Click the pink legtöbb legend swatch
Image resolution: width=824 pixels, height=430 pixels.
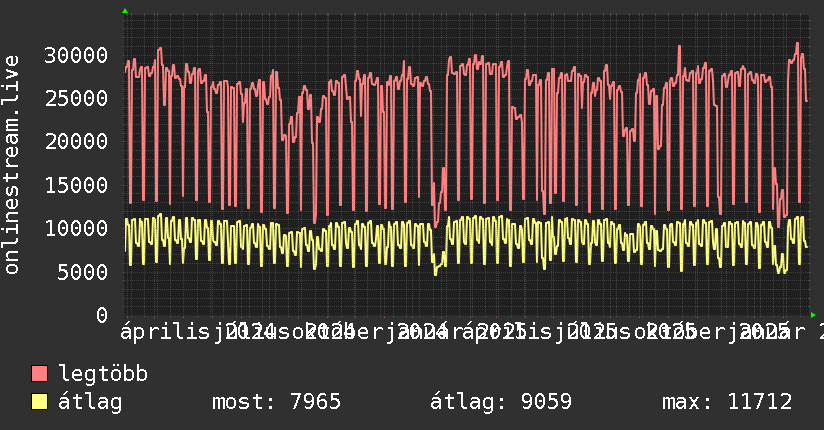(39, 374)
